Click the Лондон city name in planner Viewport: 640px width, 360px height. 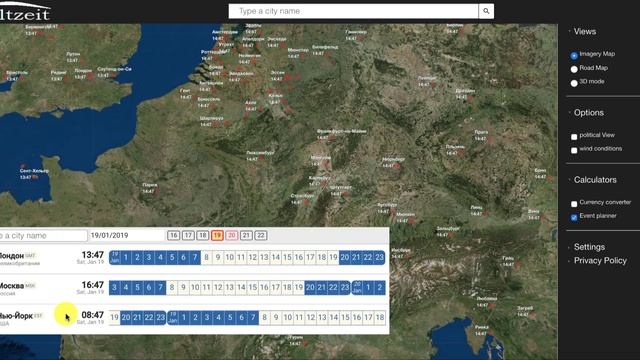(11, 256)
